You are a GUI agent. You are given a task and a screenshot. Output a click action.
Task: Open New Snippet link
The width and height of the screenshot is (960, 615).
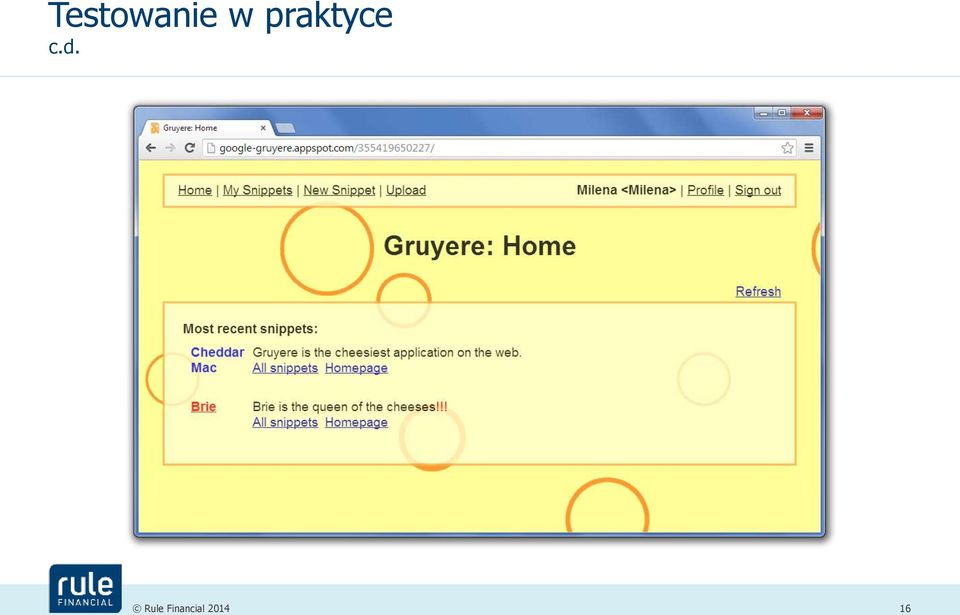(x=339, y=190)
